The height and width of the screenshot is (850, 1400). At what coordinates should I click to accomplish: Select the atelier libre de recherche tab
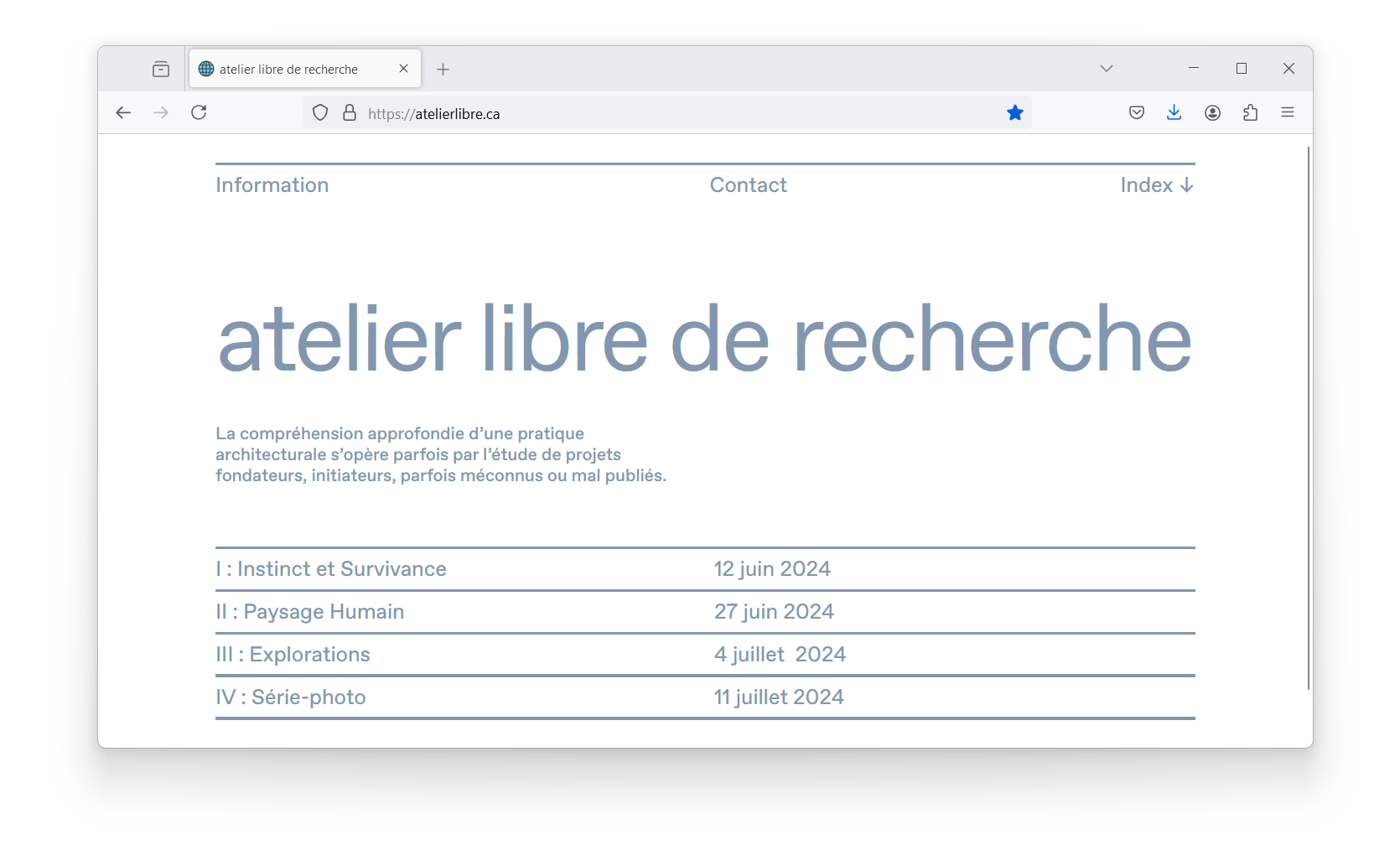point(305,69)
